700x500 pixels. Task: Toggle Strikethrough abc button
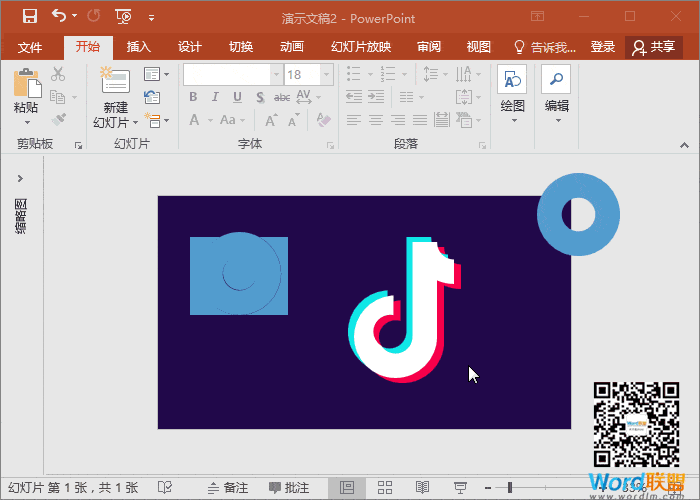tap(282, 97)
